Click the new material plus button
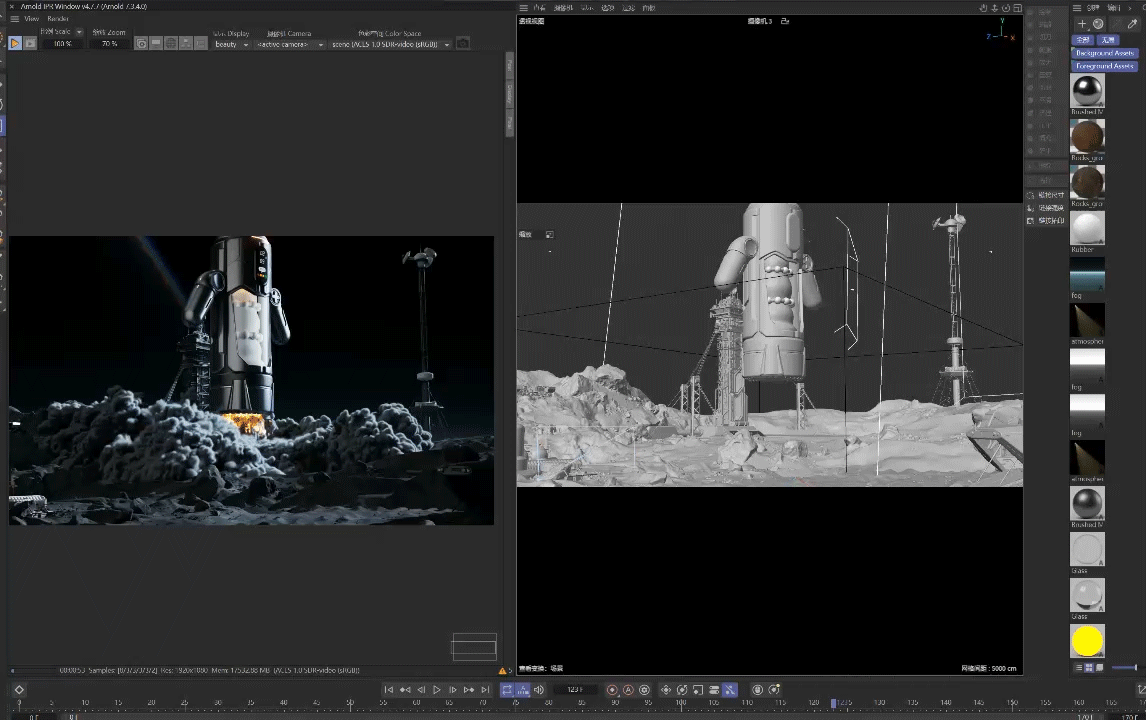Image resolution: width=1146 pixels, height=720 pixels. tap(1082, 24)
